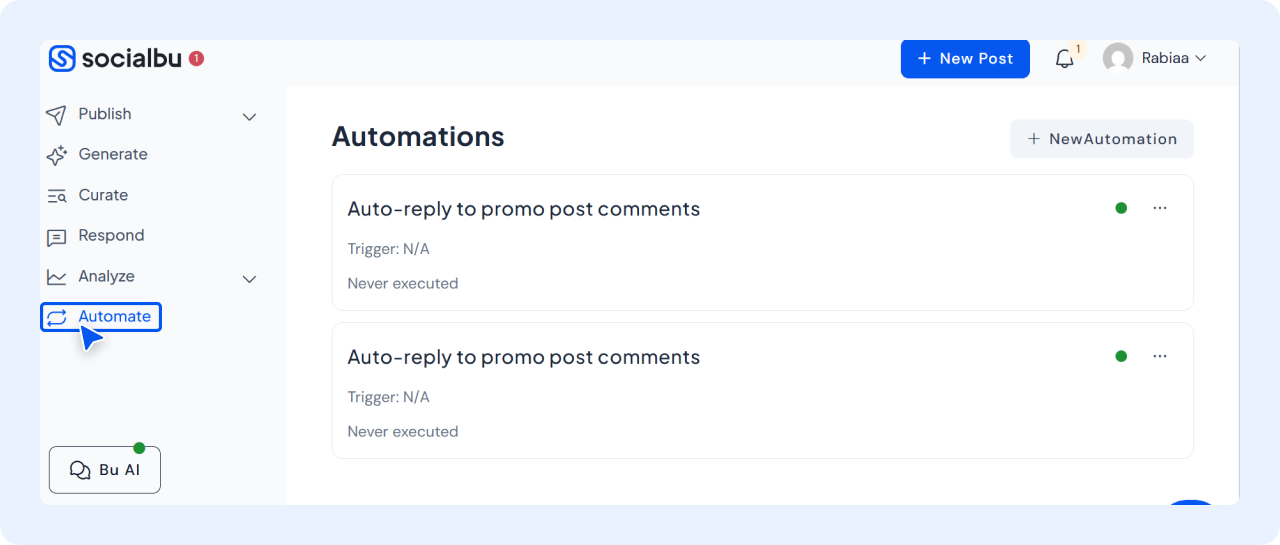This screenshot has width=1280, height=545.
Task: Open first automation's three-dot menu
Action: 1160,208
